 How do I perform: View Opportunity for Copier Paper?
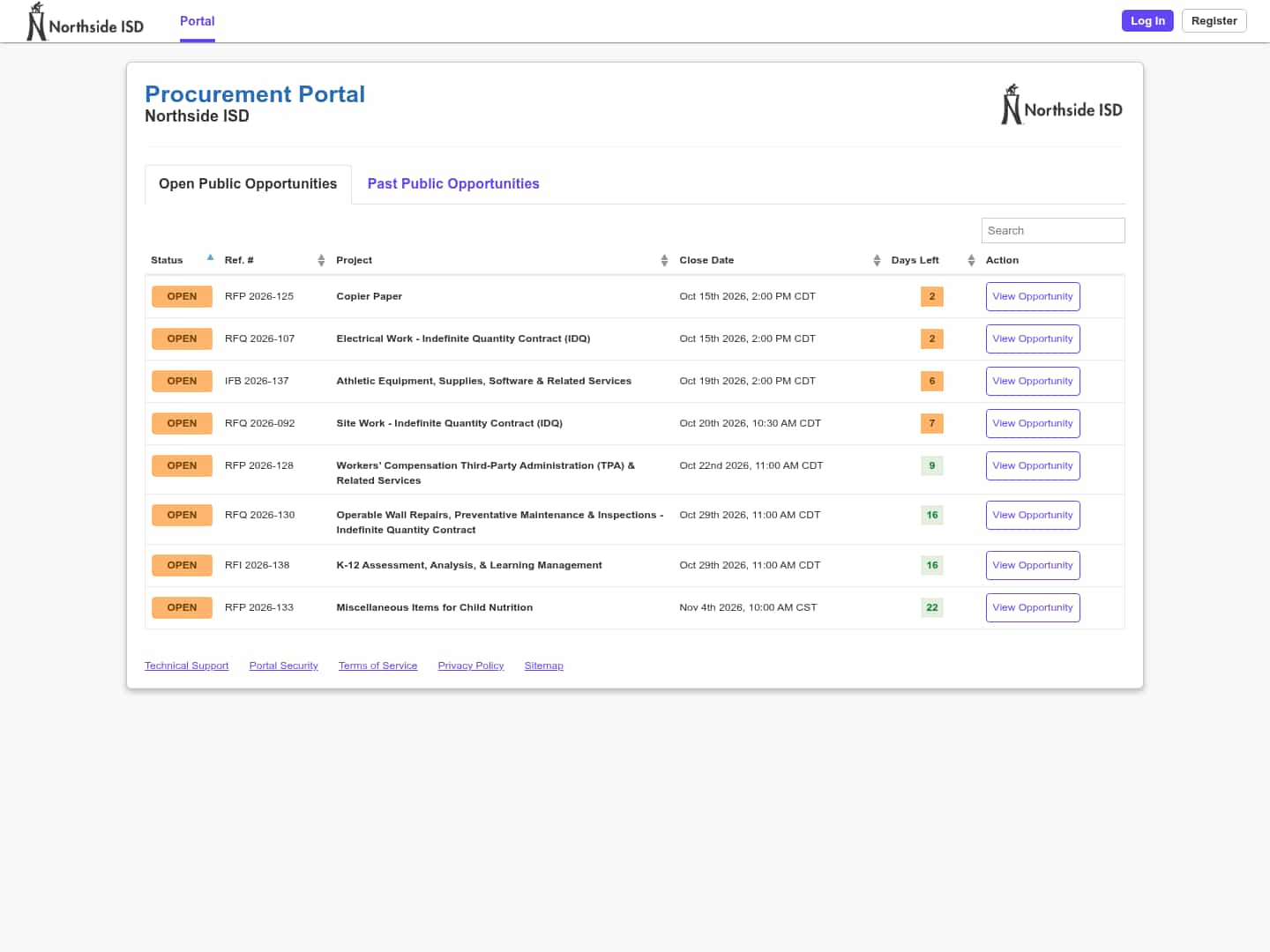pyautogui.click(x=1033, y=296)
